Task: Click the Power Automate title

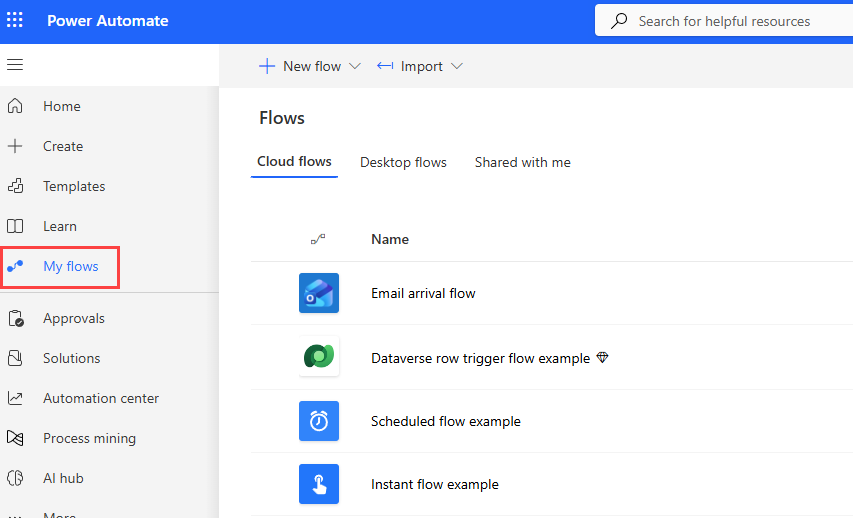Action: click(x=108, y=21)
